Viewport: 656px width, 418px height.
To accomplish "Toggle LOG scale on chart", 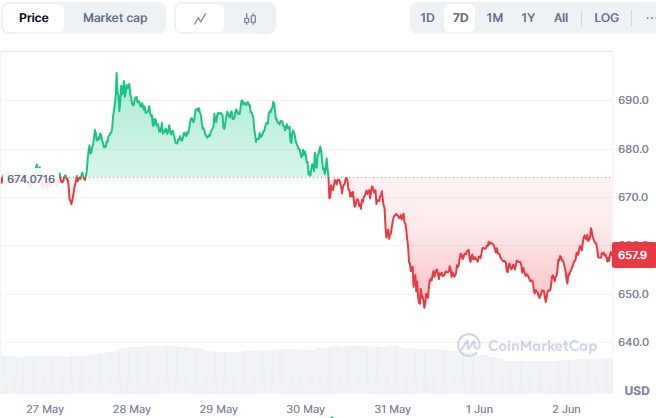I will click(x=606, y=18).
